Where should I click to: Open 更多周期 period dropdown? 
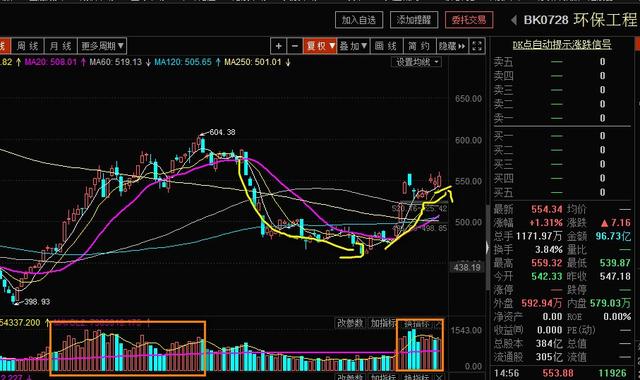[x=102, y=46]
